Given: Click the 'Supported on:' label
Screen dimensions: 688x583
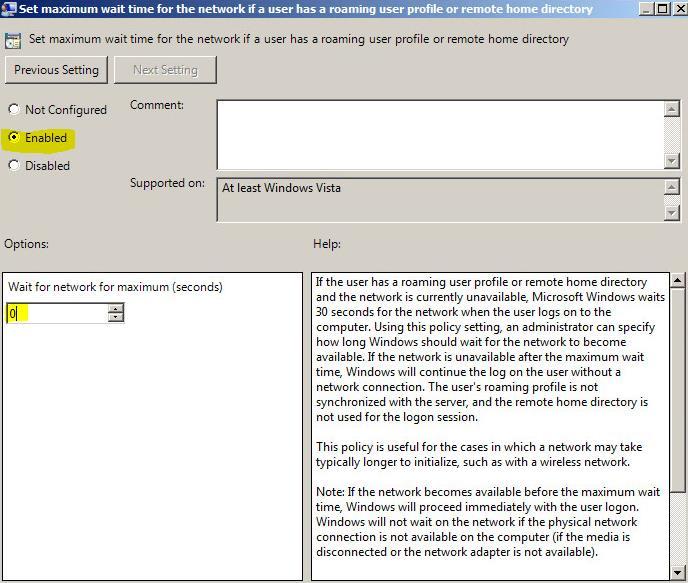Looking at the screenshot, I should [x=167, y=183].
